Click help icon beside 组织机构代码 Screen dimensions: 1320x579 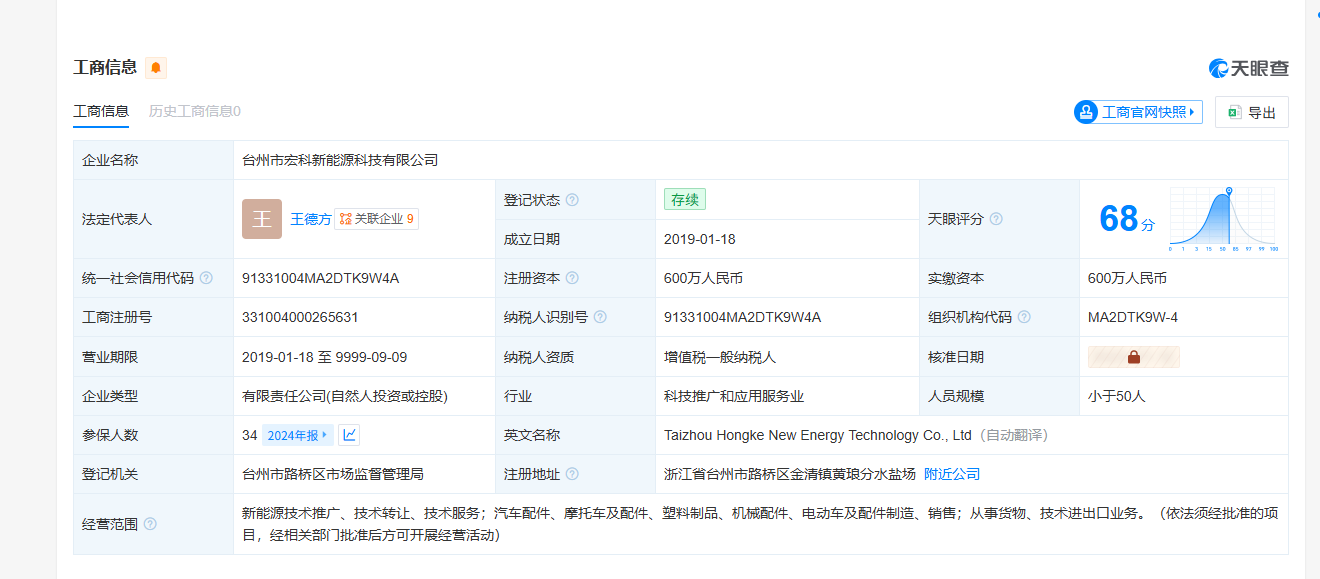[1024, 317]
